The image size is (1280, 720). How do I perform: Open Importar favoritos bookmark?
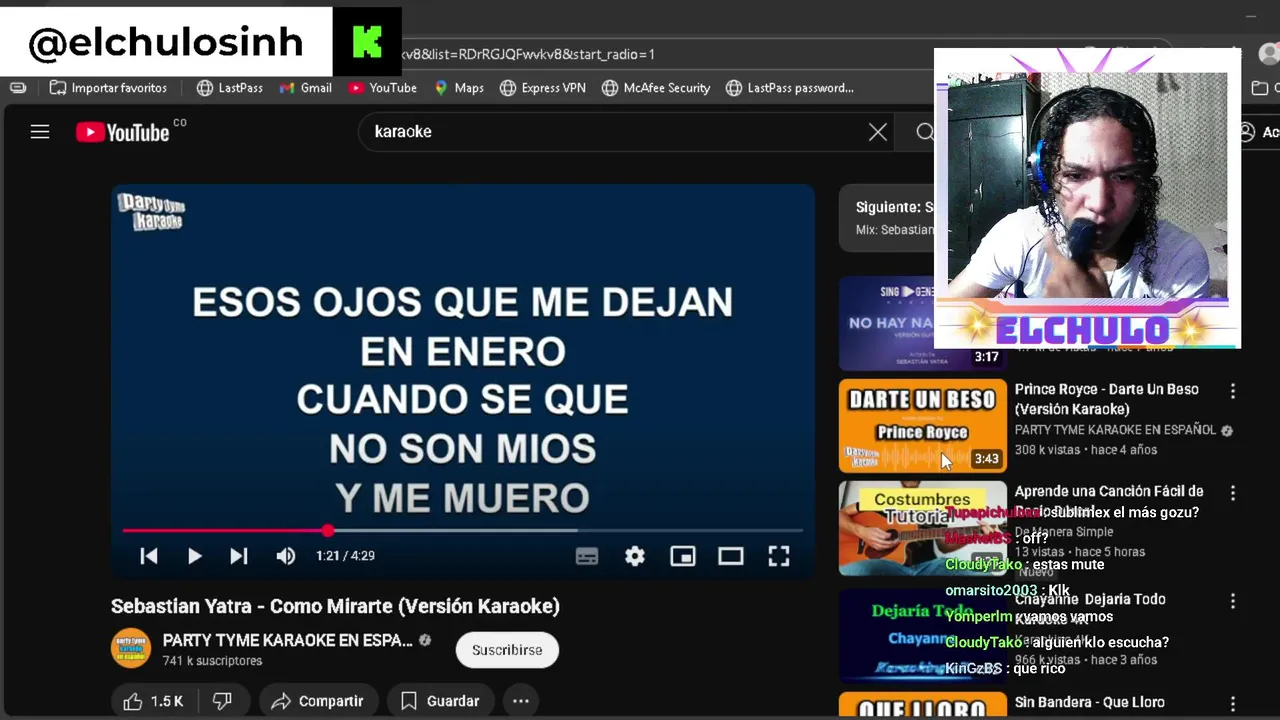click(x=109, y=88)
